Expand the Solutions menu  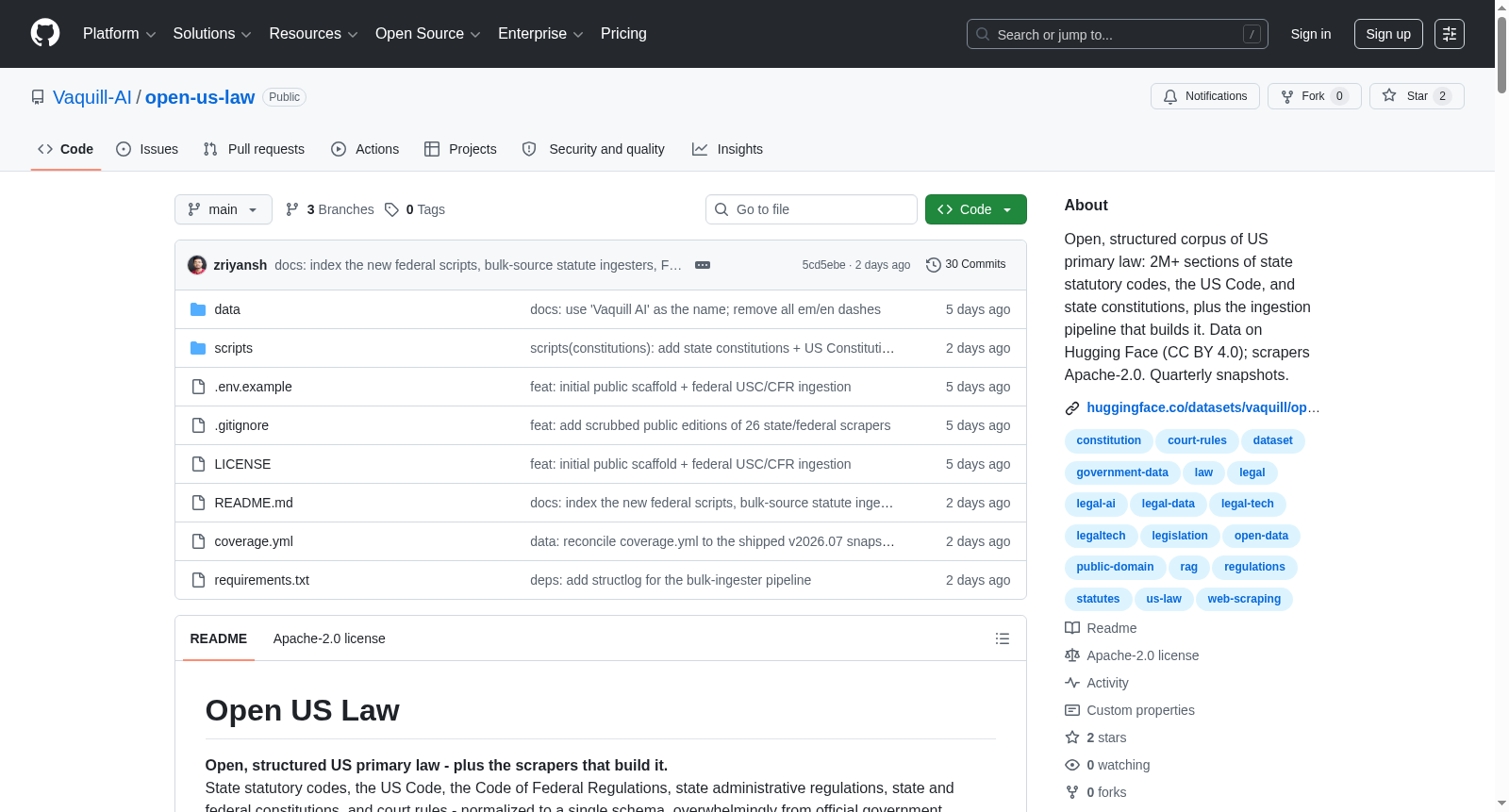click(212, 34)
